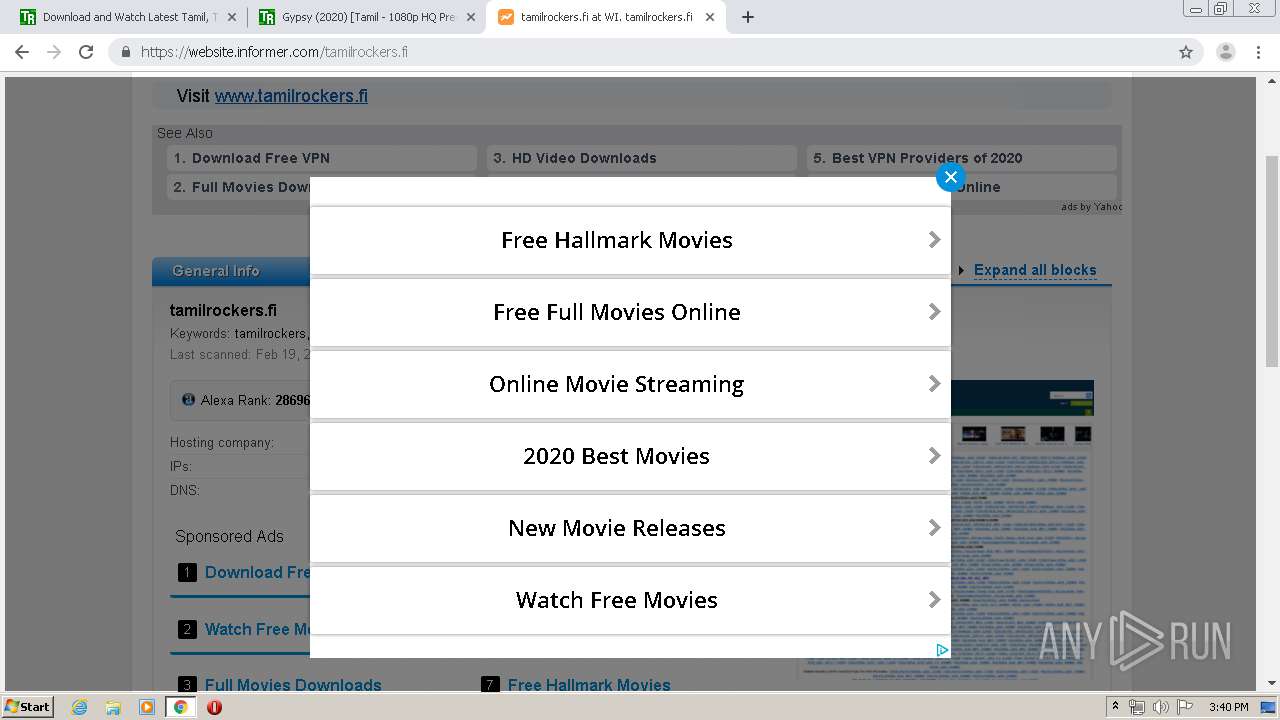Screen dimensions: 1280x720
Task: Open the volume control tray icon
Action: point(1161,707)
